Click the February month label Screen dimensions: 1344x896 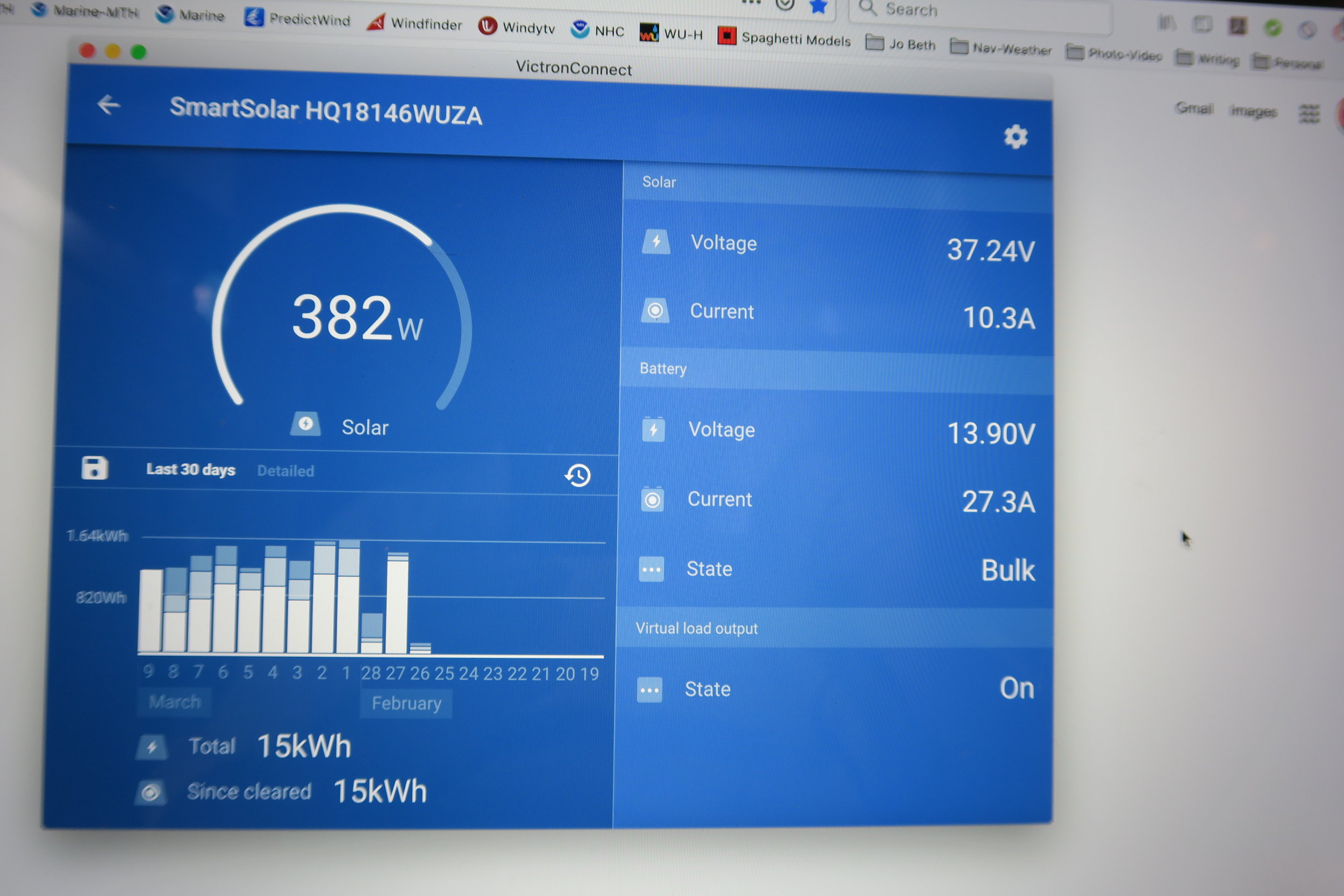coord(406,704)
